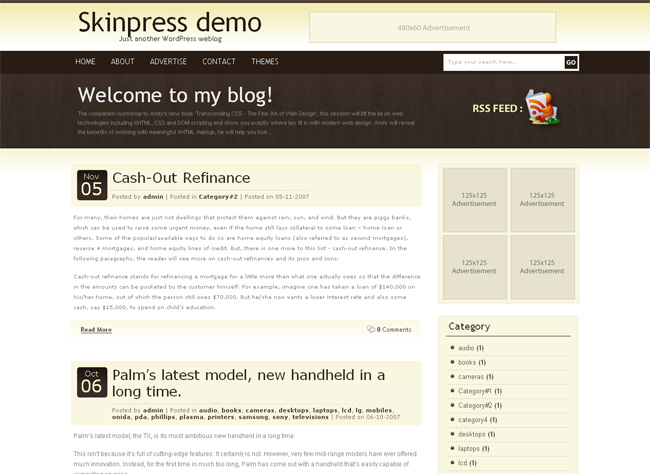
Task: Open Palm's latest model post title
Action: pos(249,383)
